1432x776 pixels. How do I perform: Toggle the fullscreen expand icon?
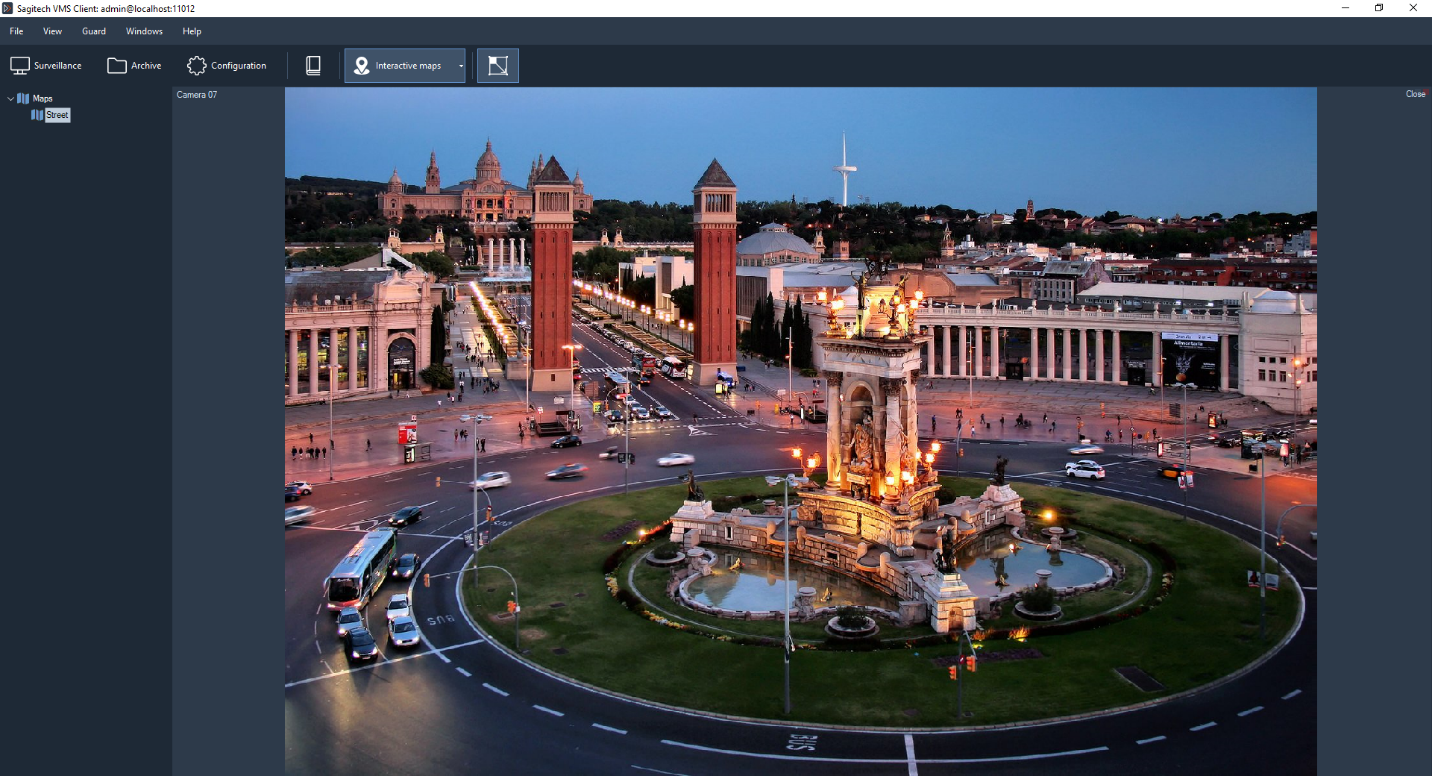coord(497,66)
